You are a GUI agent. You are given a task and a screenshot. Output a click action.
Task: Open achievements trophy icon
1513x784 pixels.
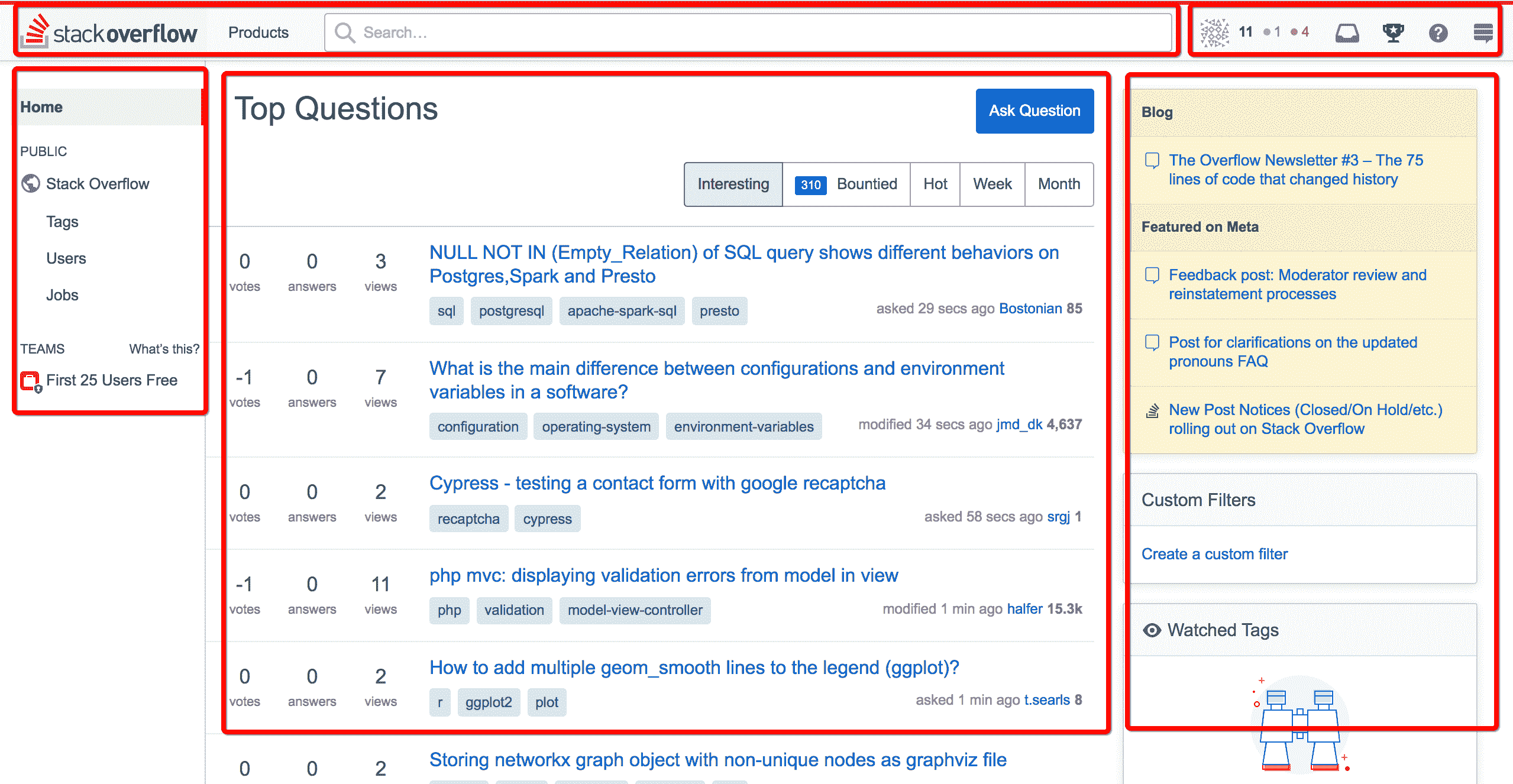(x=1393, y=33)
